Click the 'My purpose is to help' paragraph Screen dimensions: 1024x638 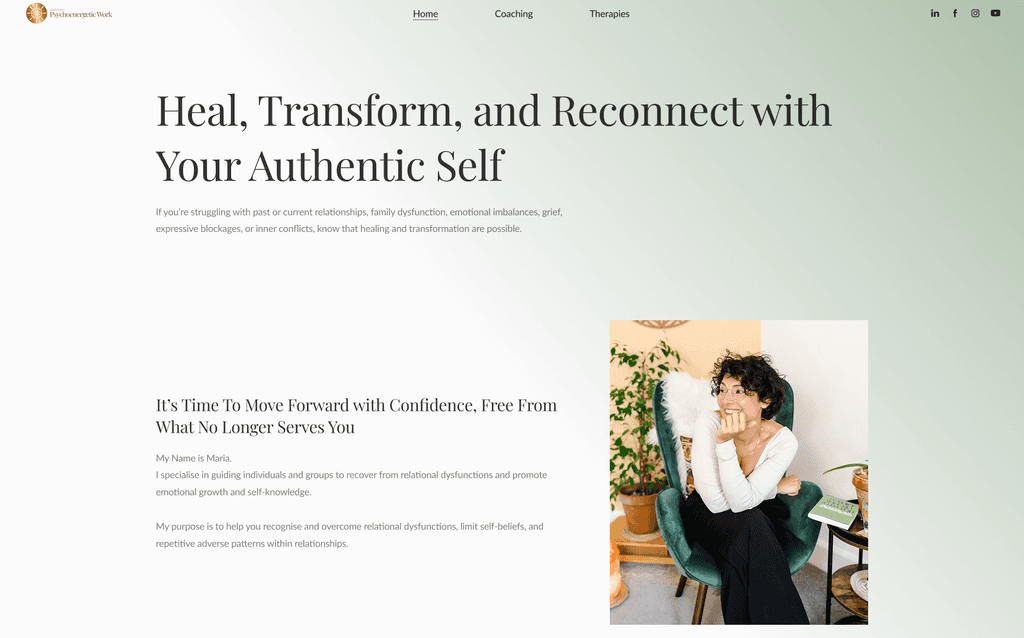coord(349,535)
